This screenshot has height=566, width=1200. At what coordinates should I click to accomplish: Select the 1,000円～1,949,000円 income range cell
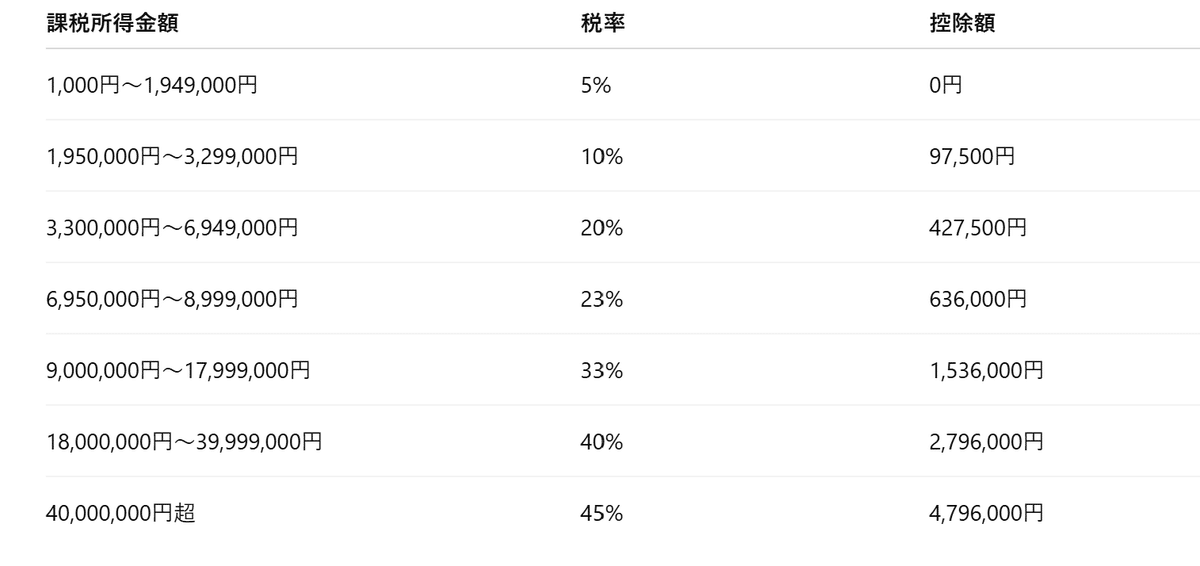coord(152,86)
